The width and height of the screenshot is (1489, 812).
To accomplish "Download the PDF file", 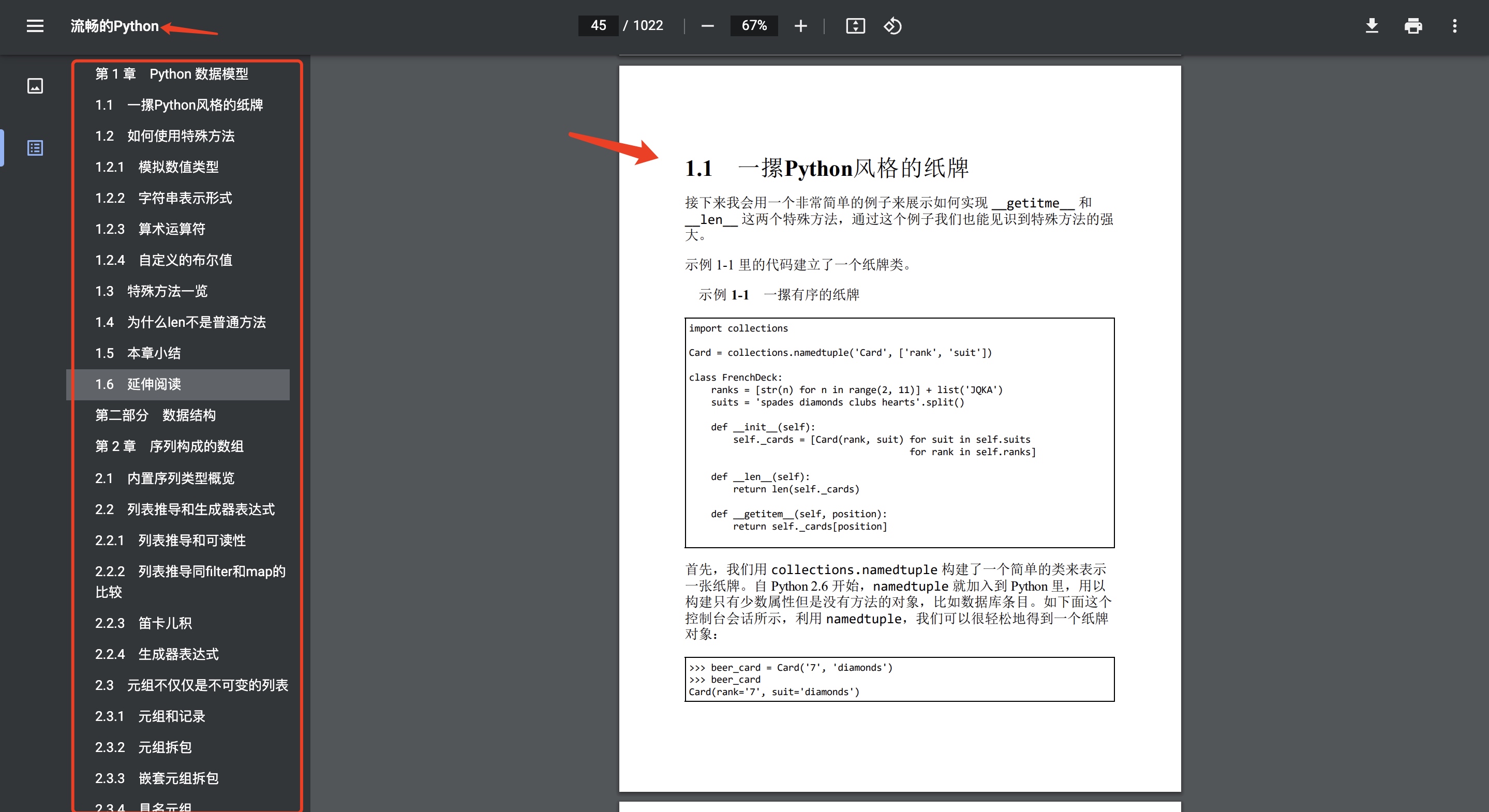I will click(1371, 26).
